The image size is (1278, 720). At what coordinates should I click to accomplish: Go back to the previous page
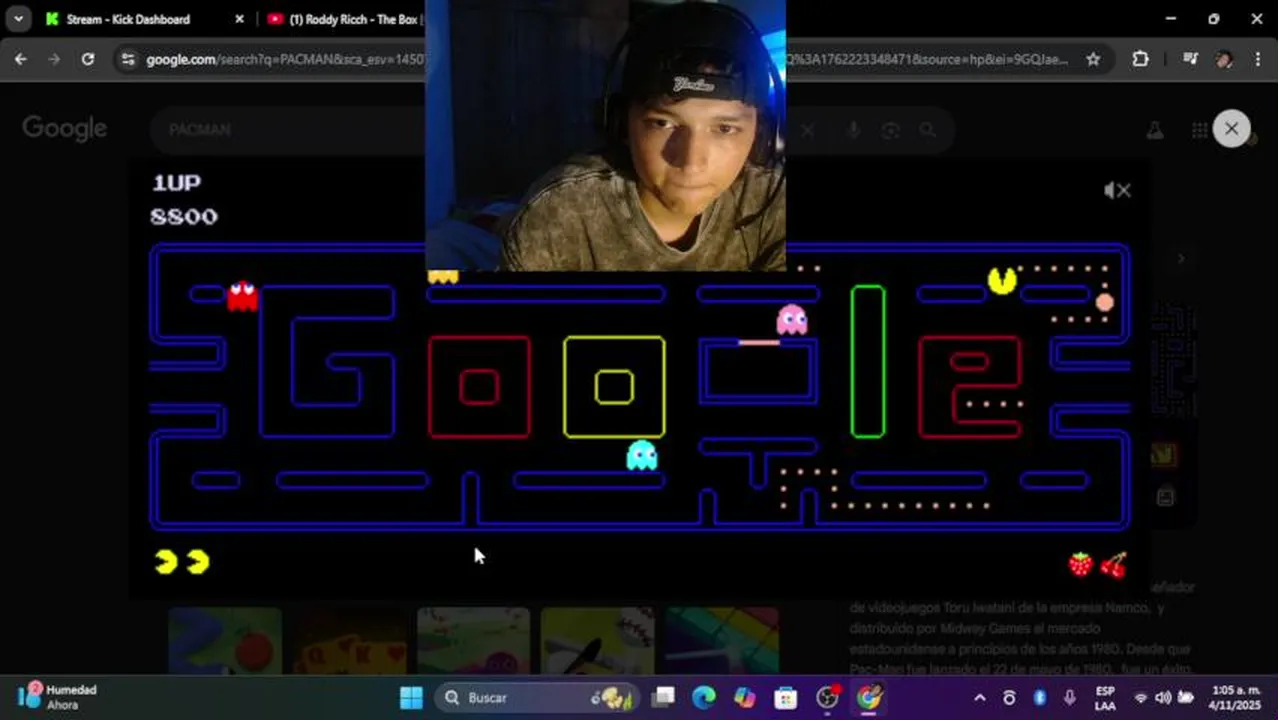(21, 59)
